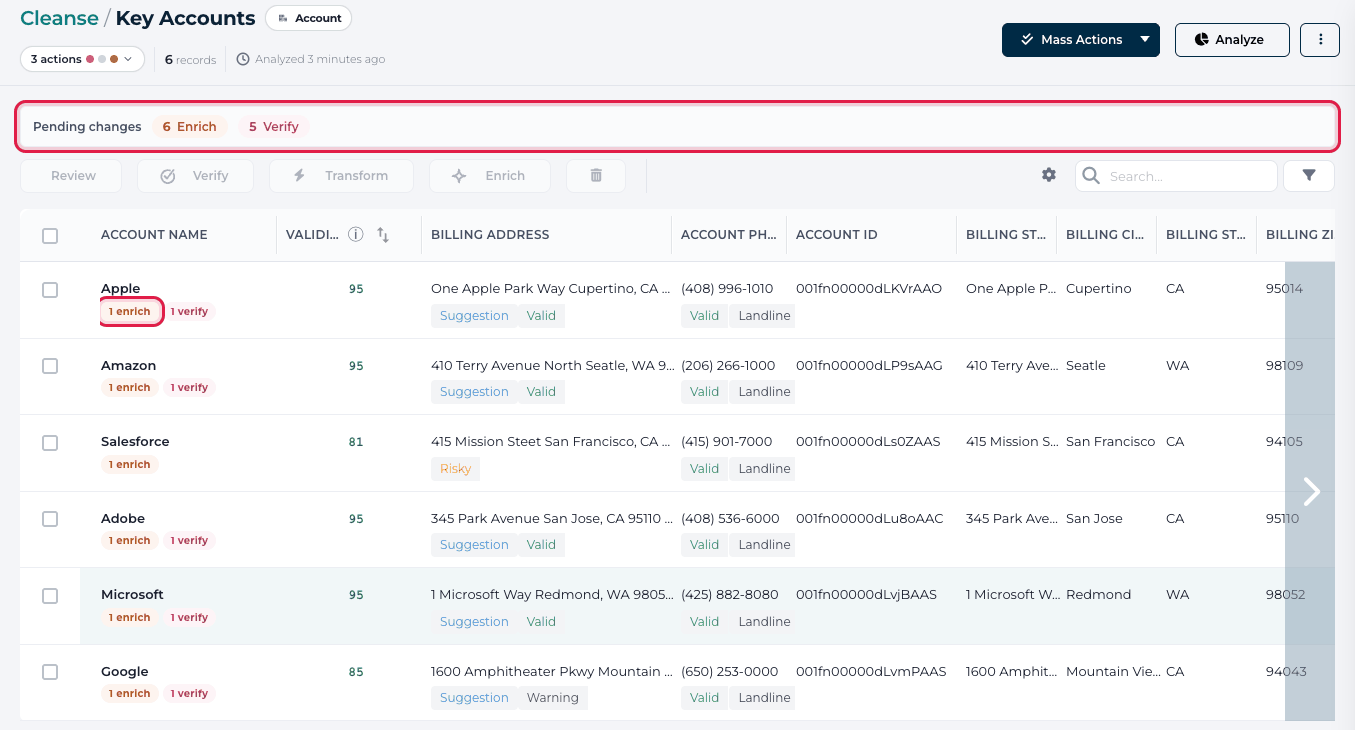Click the Account Name column header

pyautogui.click(x=154, y=235)
